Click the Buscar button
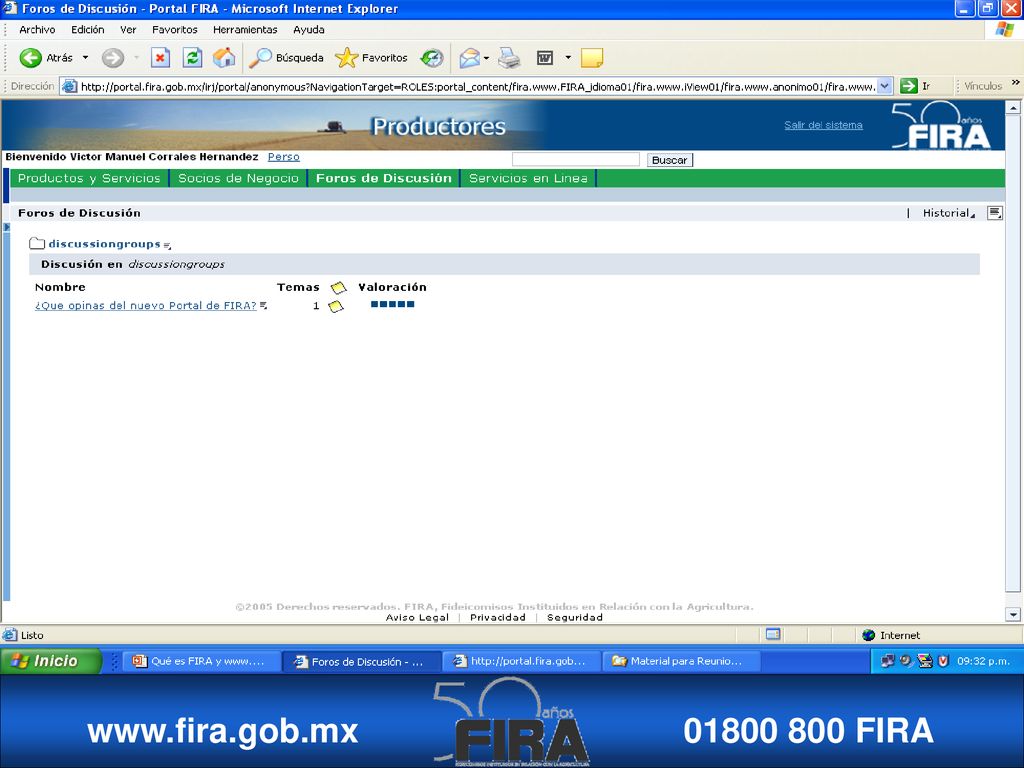Screen dimensions: 1024x768 pos(669,160)
